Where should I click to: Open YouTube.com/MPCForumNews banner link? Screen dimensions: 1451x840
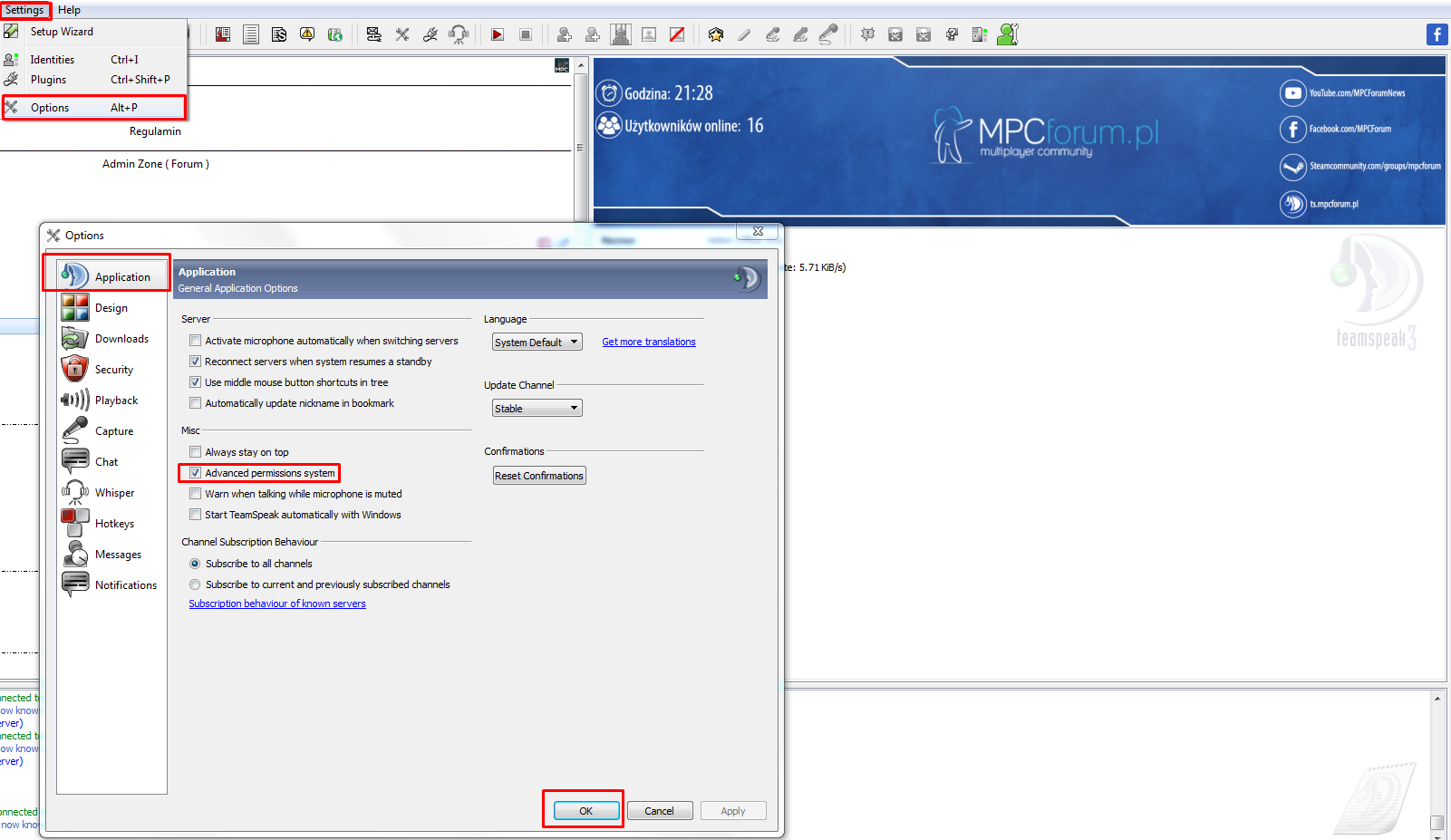(1343, 92)
